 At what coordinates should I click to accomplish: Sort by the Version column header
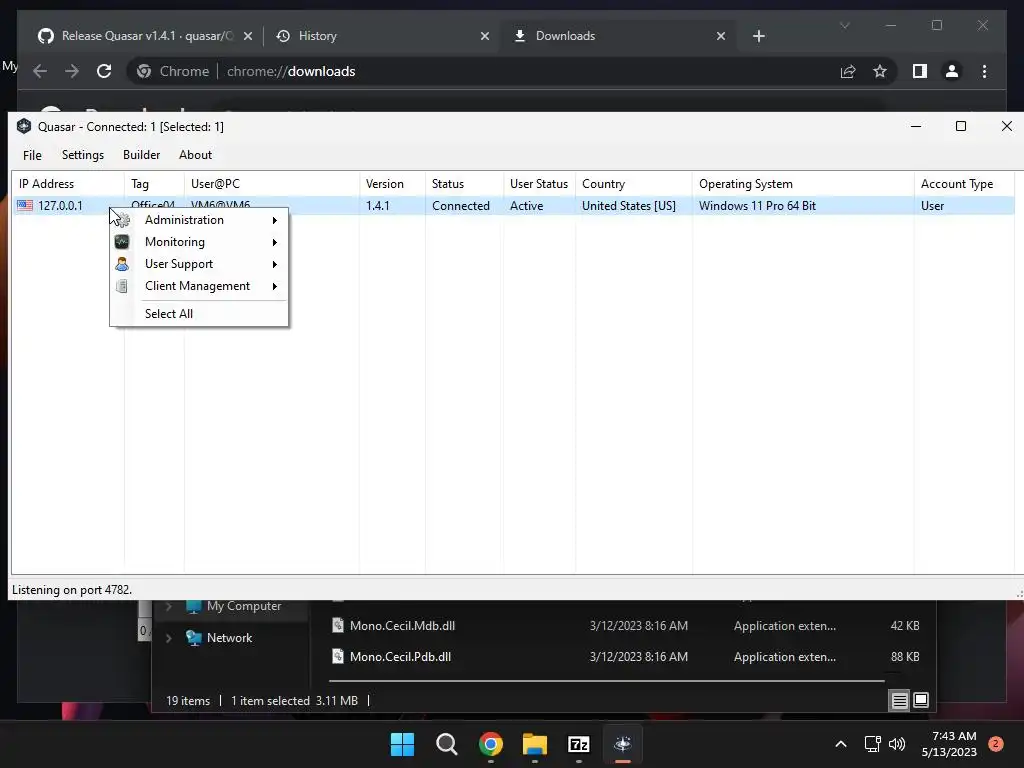coord(392,184)
